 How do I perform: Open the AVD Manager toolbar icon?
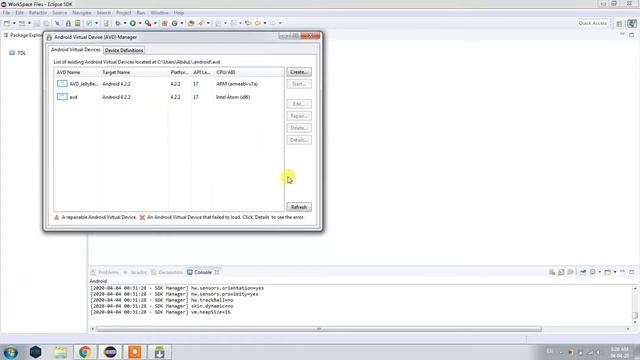click(x=77, y=23)
